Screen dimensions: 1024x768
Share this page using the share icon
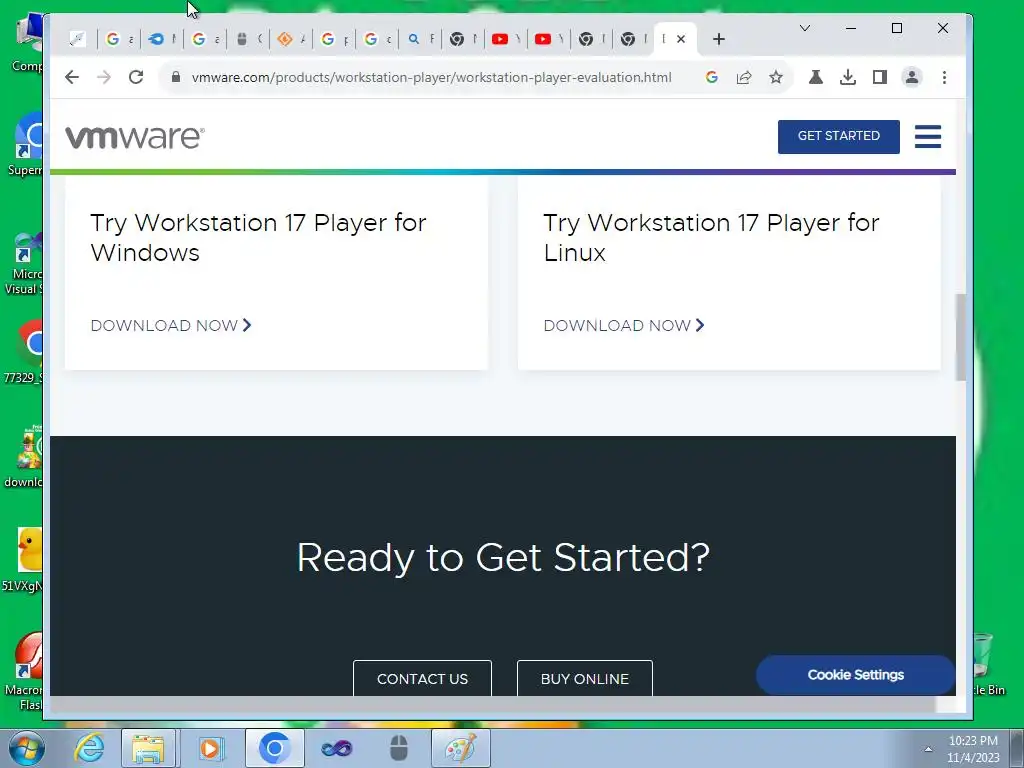tap(744, 77)
